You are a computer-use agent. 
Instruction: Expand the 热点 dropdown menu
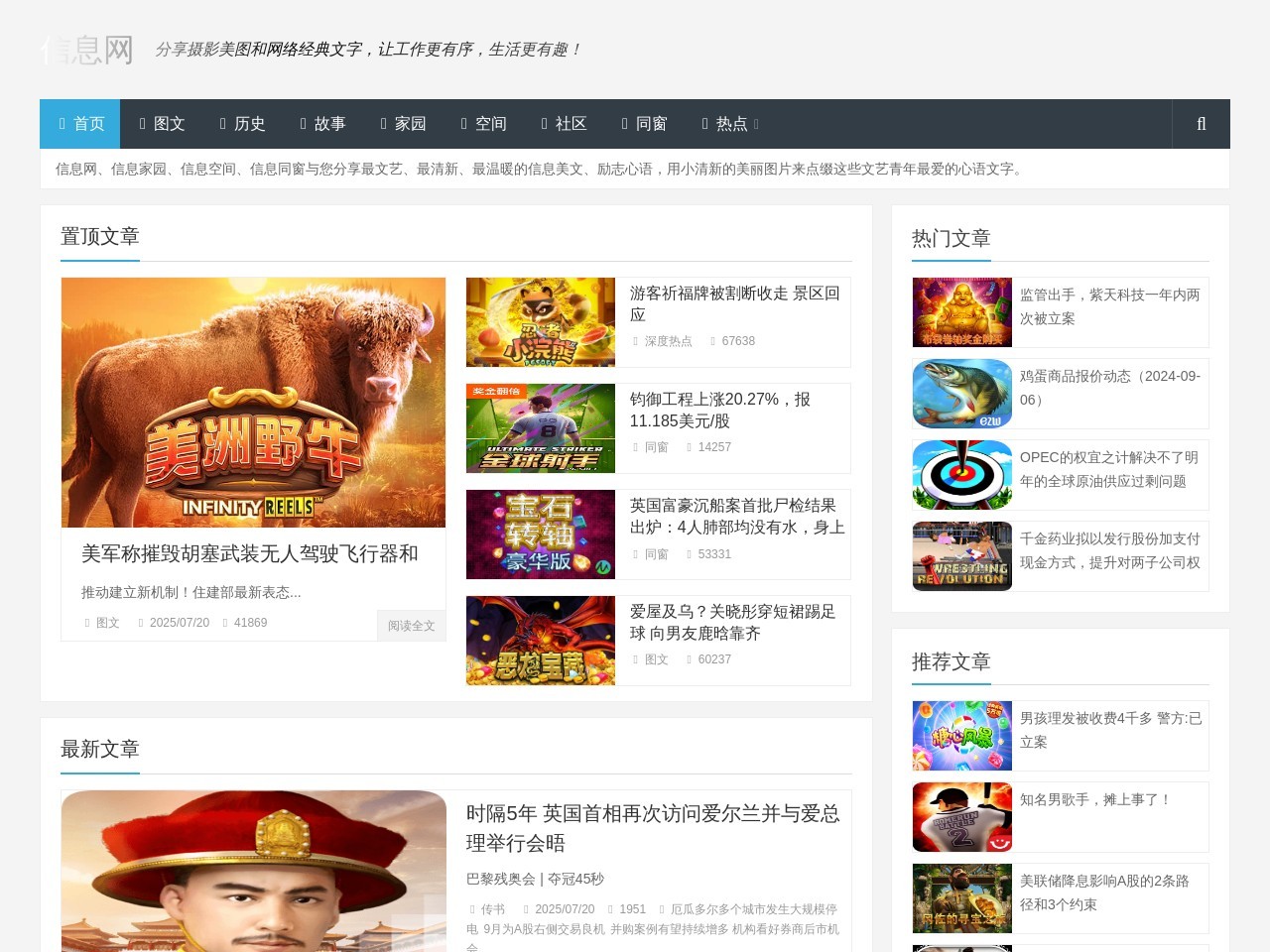pos(729,124)
